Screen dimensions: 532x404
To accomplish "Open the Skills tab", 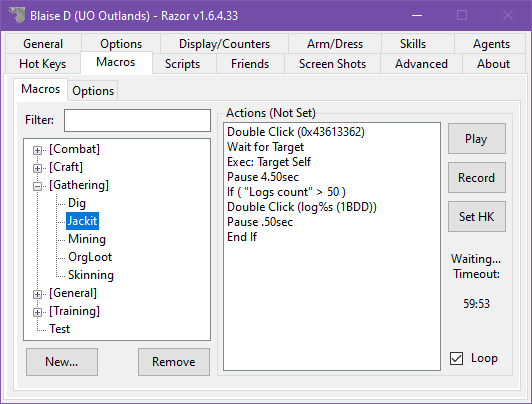I will (413, 44).
